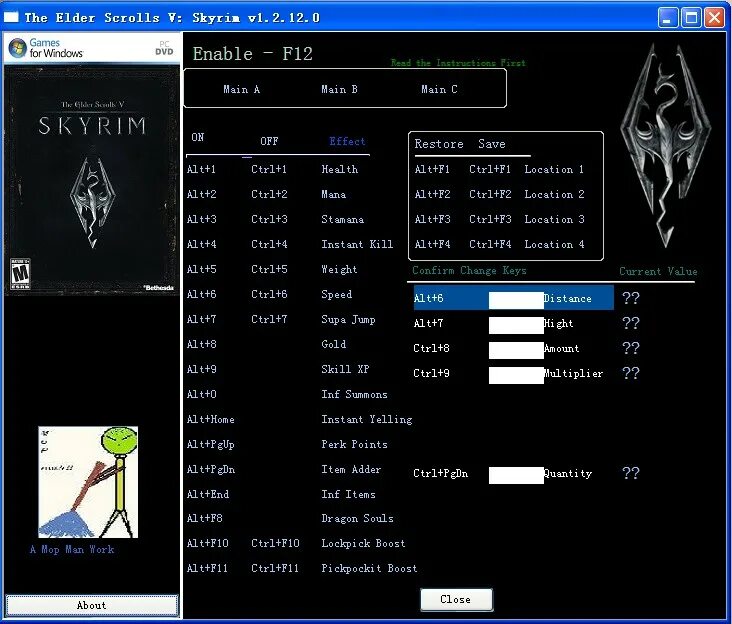Click the 'Pickpockit Boost' effect label
The image size is (732, 624).
tap(369, 568)
